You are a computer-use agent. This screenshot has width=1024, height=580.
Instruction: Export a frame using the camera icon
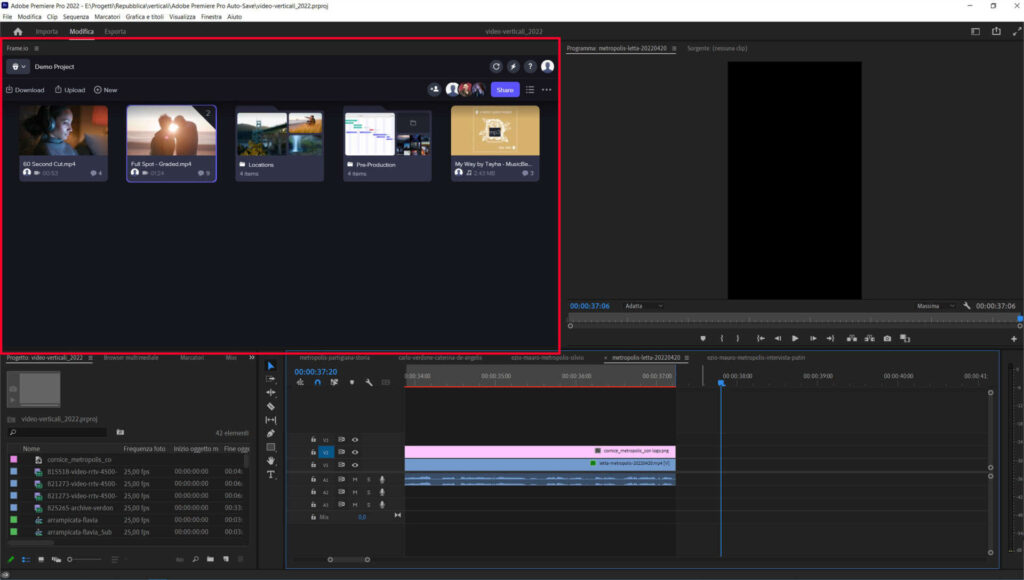pyautogui.click(x=886, y=338)
